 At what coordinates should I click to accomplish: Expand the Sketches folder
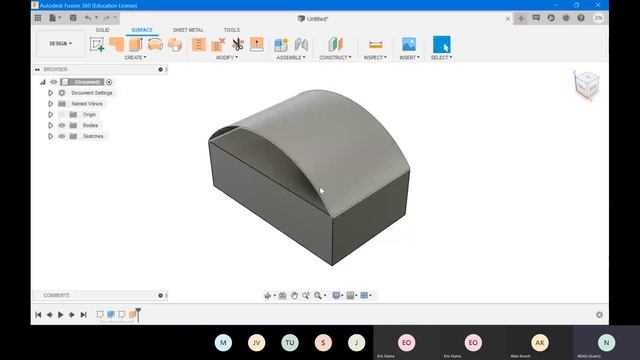51,136
